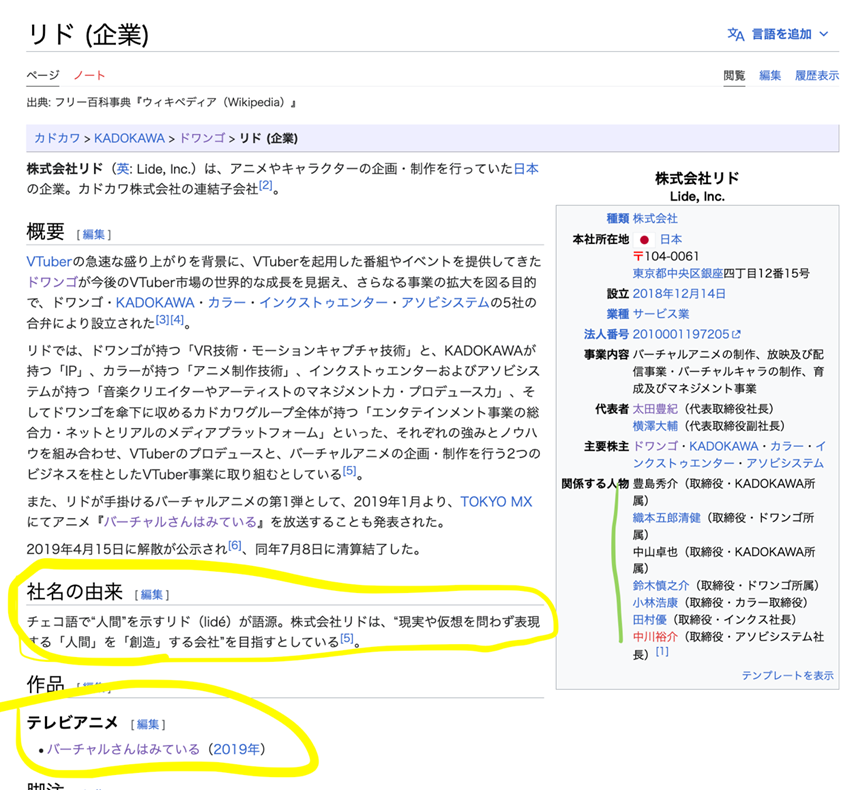This screenshot has height=790, width=865.
Task: Open the 履歴表示 tab
Action: (x=816, y=76)
